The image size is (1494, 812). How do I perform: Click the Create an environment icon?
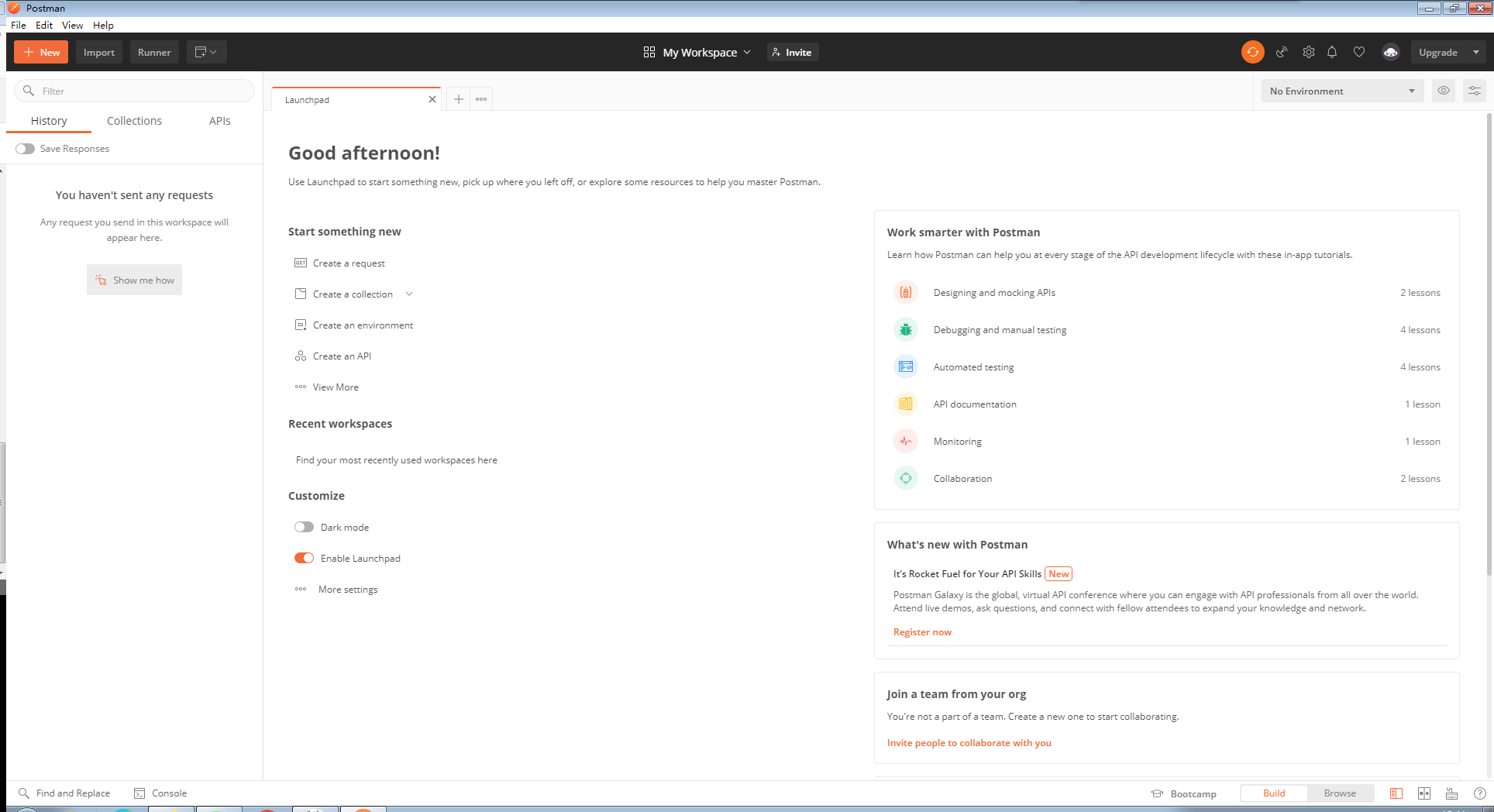pyautogui.click(x=301, y=325)
